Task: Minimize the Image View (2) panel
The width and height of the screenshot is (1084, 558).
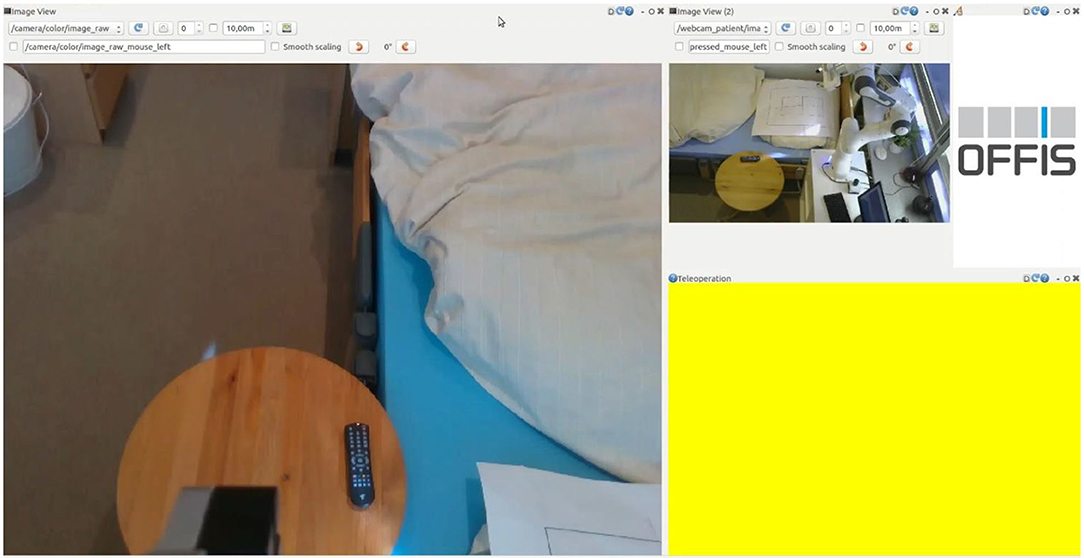Action: coord(927,11)
